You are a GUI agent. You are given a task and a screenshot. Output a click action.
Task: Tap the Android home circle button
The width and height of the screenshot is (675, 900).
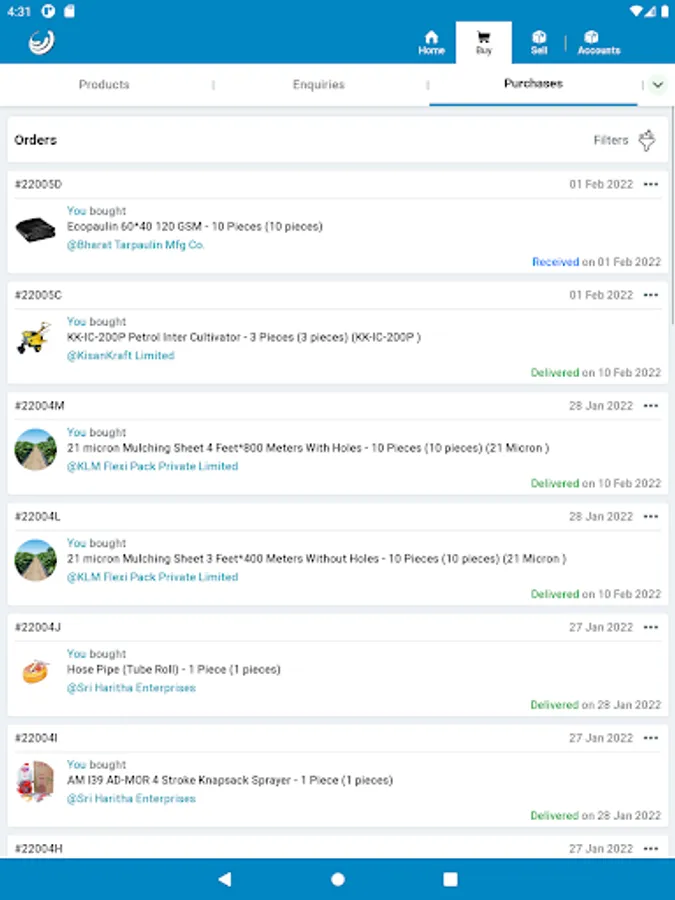tap(338, 879)
